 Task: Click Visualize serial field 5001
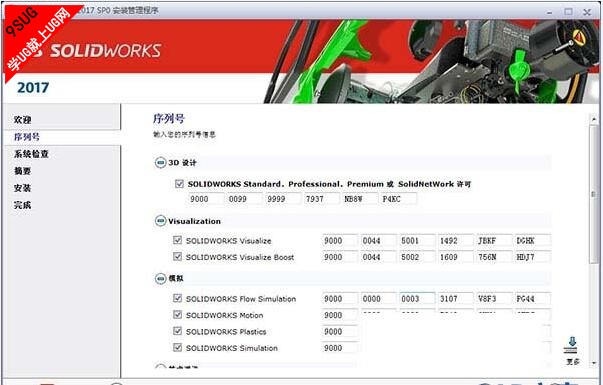click(417, 240)
